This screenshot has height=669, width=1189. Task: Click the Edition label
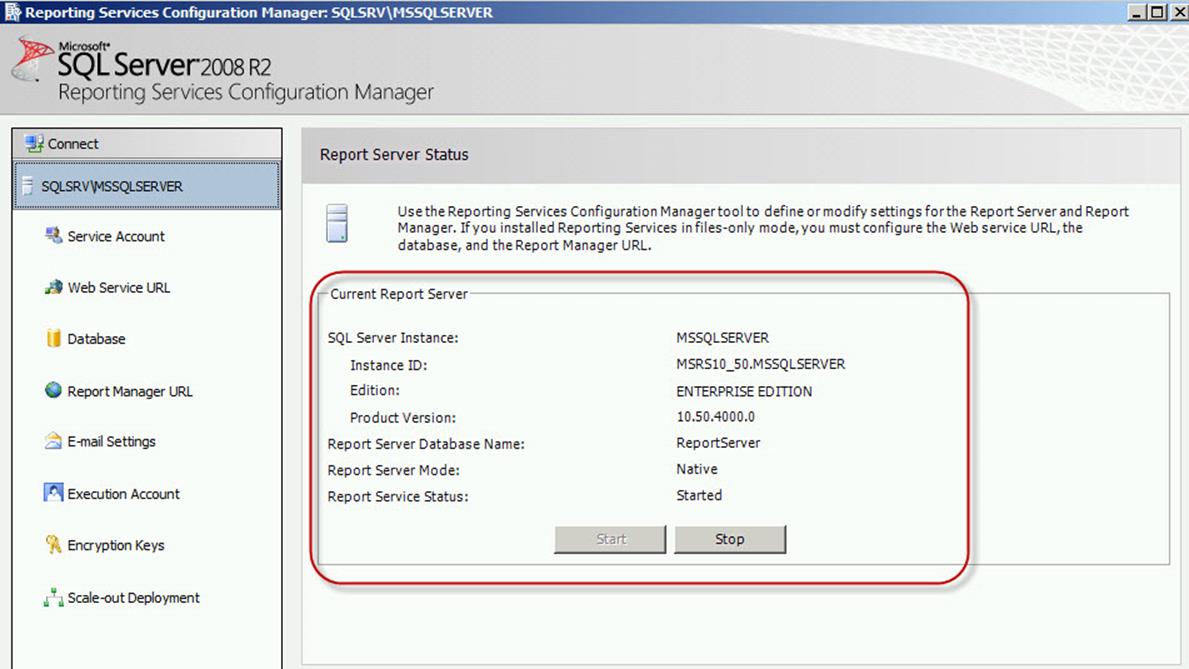pos(375,391)
